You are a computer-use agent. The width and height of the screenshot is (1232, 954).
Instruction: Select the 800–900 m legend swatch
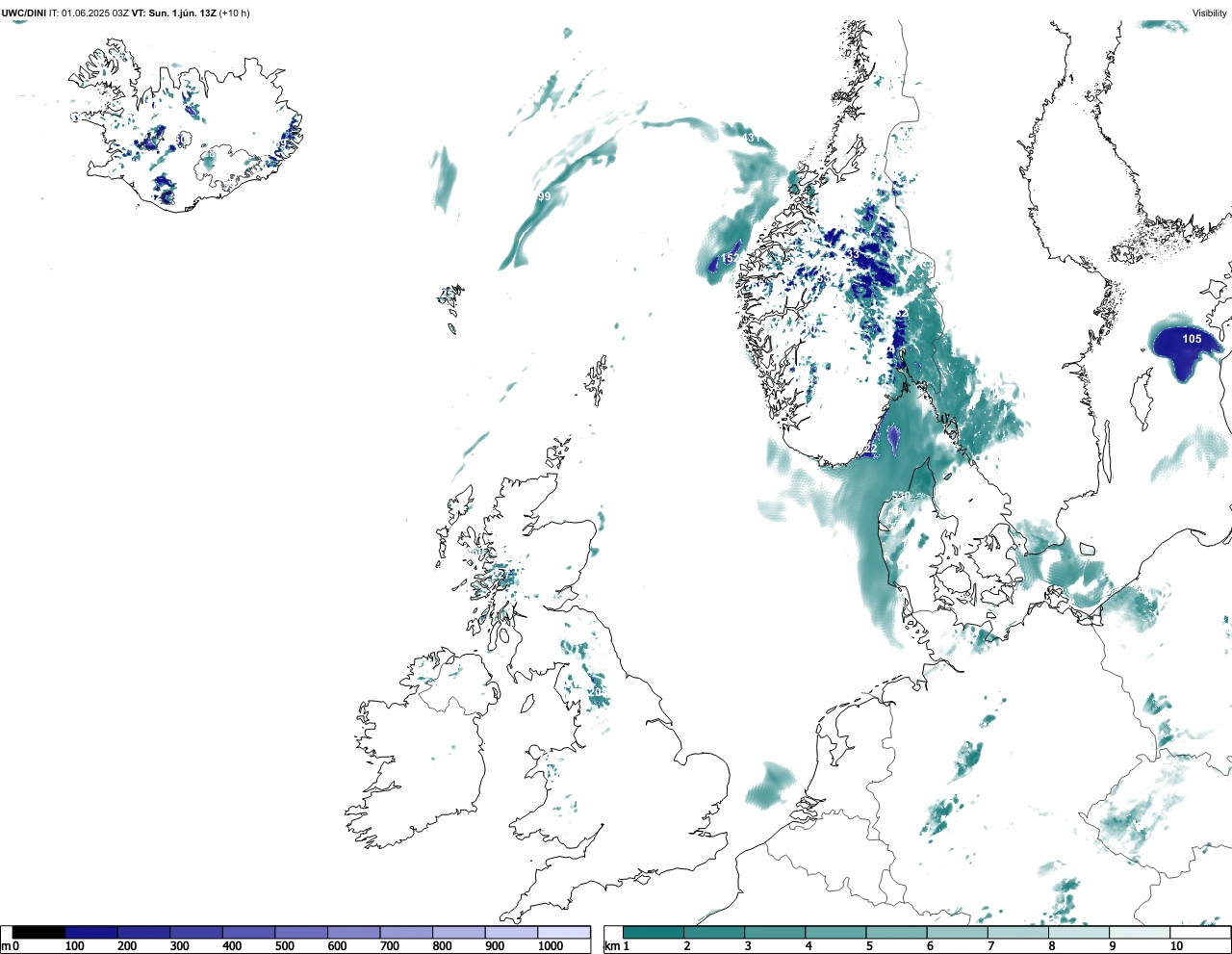coord(459,932)
